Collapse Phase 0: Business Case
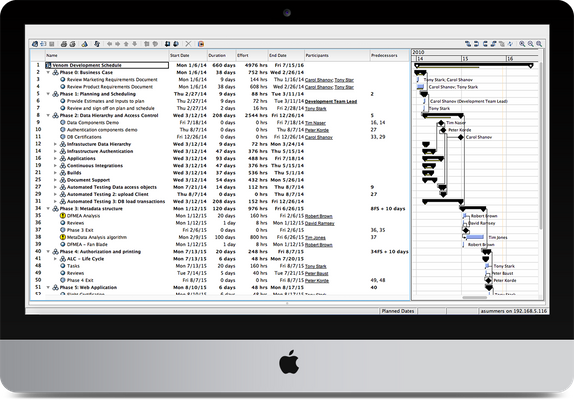The height and width of the screenshot is (400, 574). click(x=48, y=72)
